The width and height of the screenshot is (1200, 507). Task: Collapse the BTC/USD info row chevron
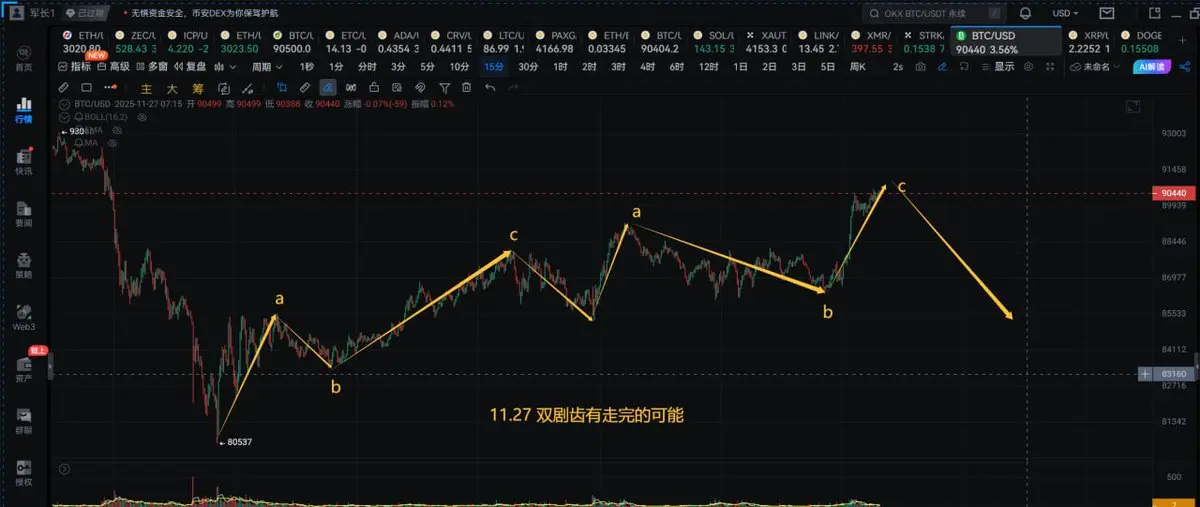point(65,105)
